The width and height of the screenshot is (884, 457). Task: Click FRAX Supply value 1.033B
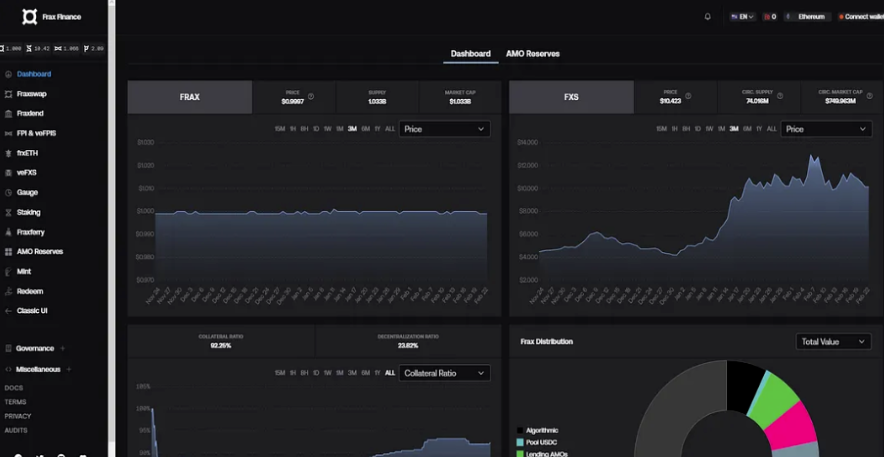[x=377, y=102]
